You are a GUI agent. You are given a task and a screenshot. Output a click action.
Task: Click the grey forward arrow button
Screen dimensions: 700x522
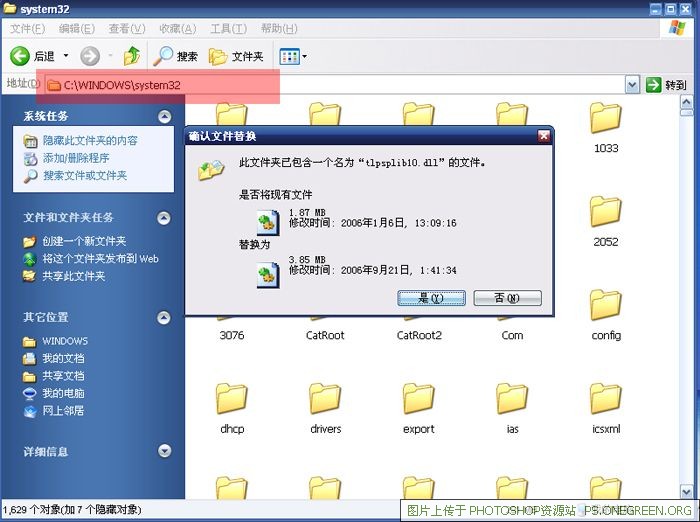[x=90, y=56]
